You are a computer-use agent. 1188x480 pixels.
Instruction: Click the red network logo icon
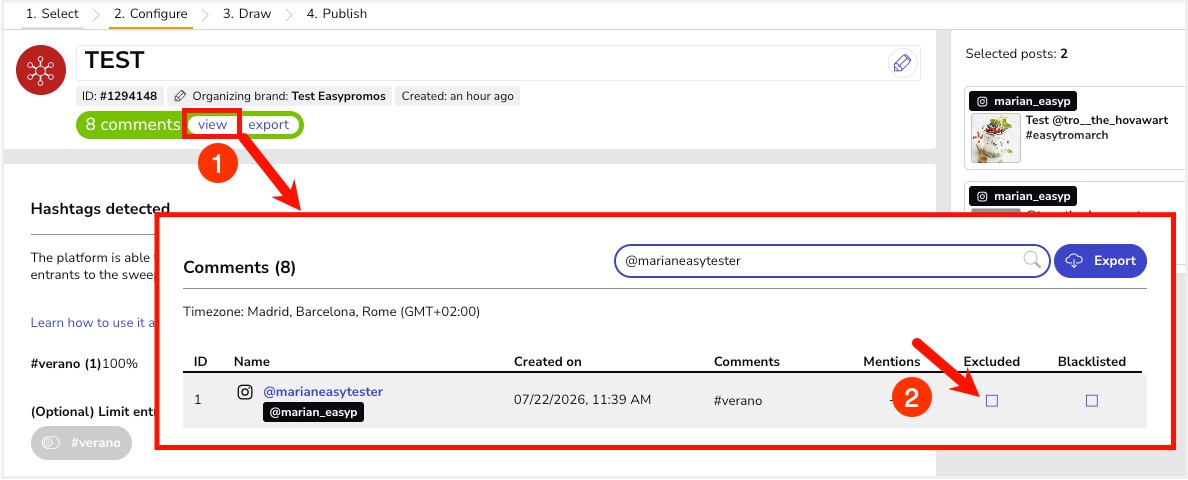pyautogui.click(x=37, y=70)
